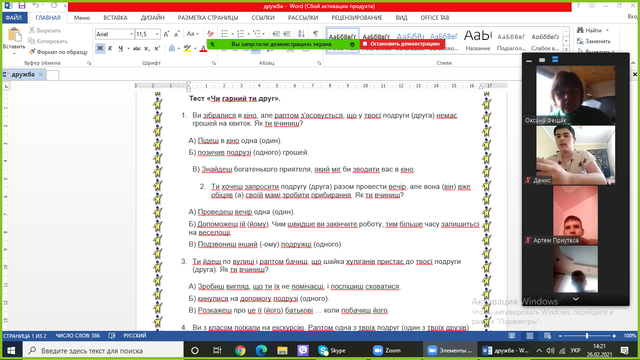
Task: Open Google Chrome from the taskbar
Action: tap(240, 350)
